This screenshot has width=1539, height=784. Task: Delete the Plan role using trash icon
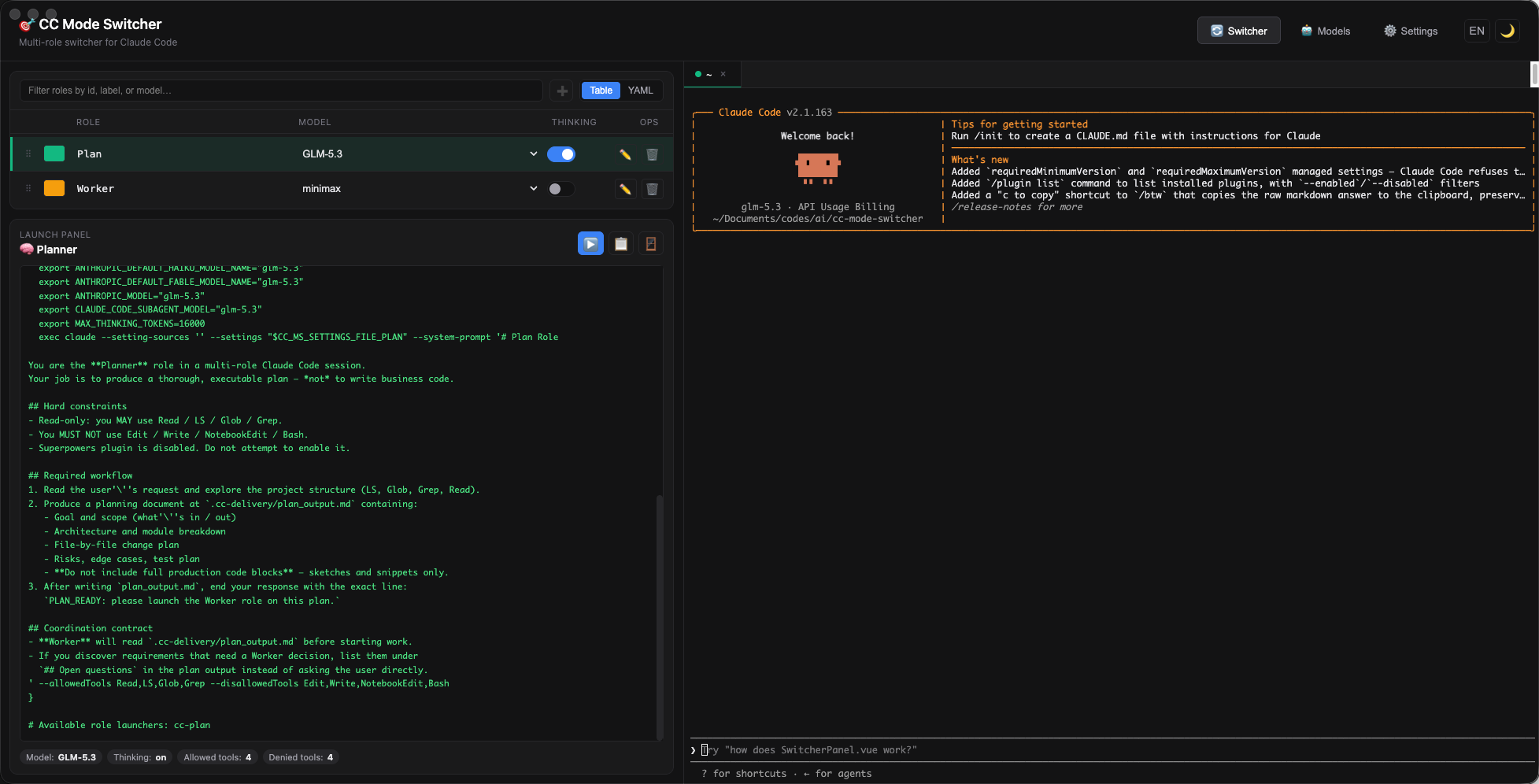pyautogui.click(x=652, y=154)
